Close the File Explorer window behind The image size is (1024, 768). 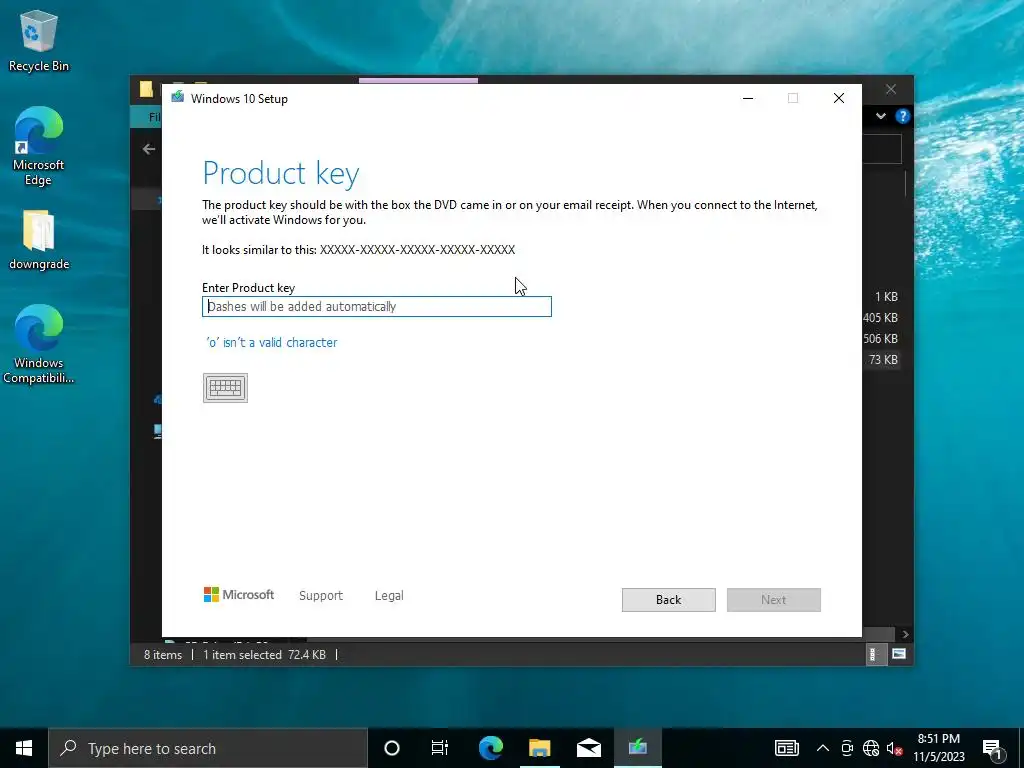click(891, 89)
